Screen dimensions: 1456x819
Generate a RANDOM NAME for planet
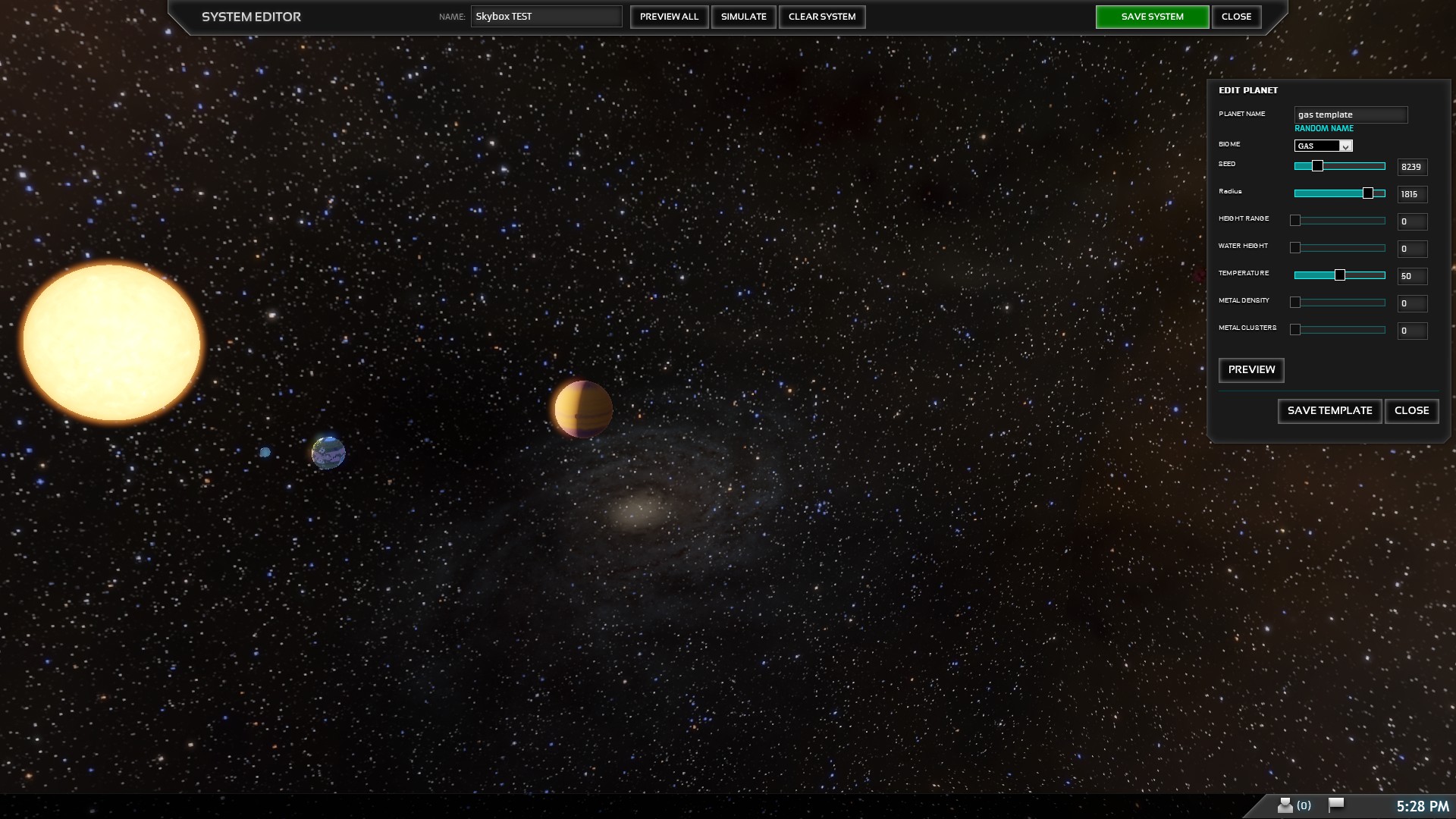(x=1323, y=128)
